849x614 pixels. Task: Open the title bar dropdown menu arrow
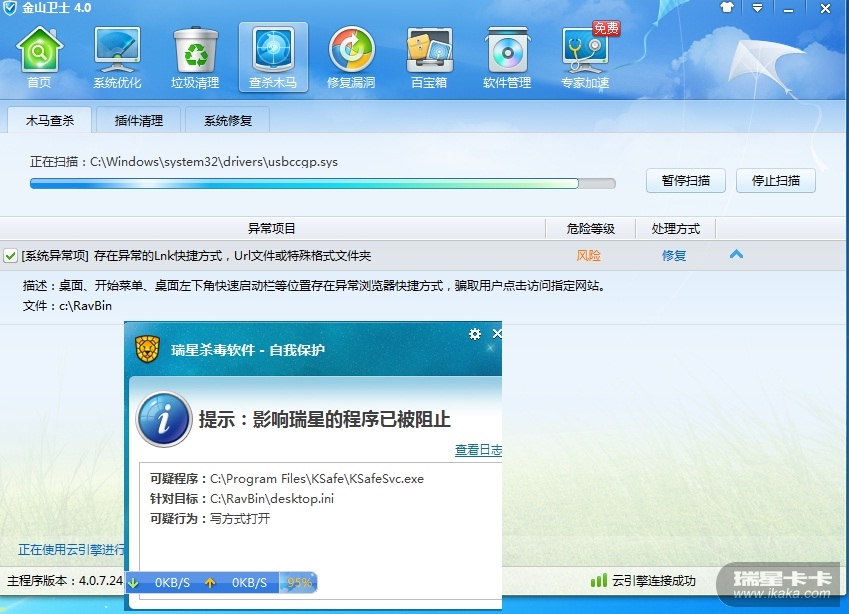(757, 8)
